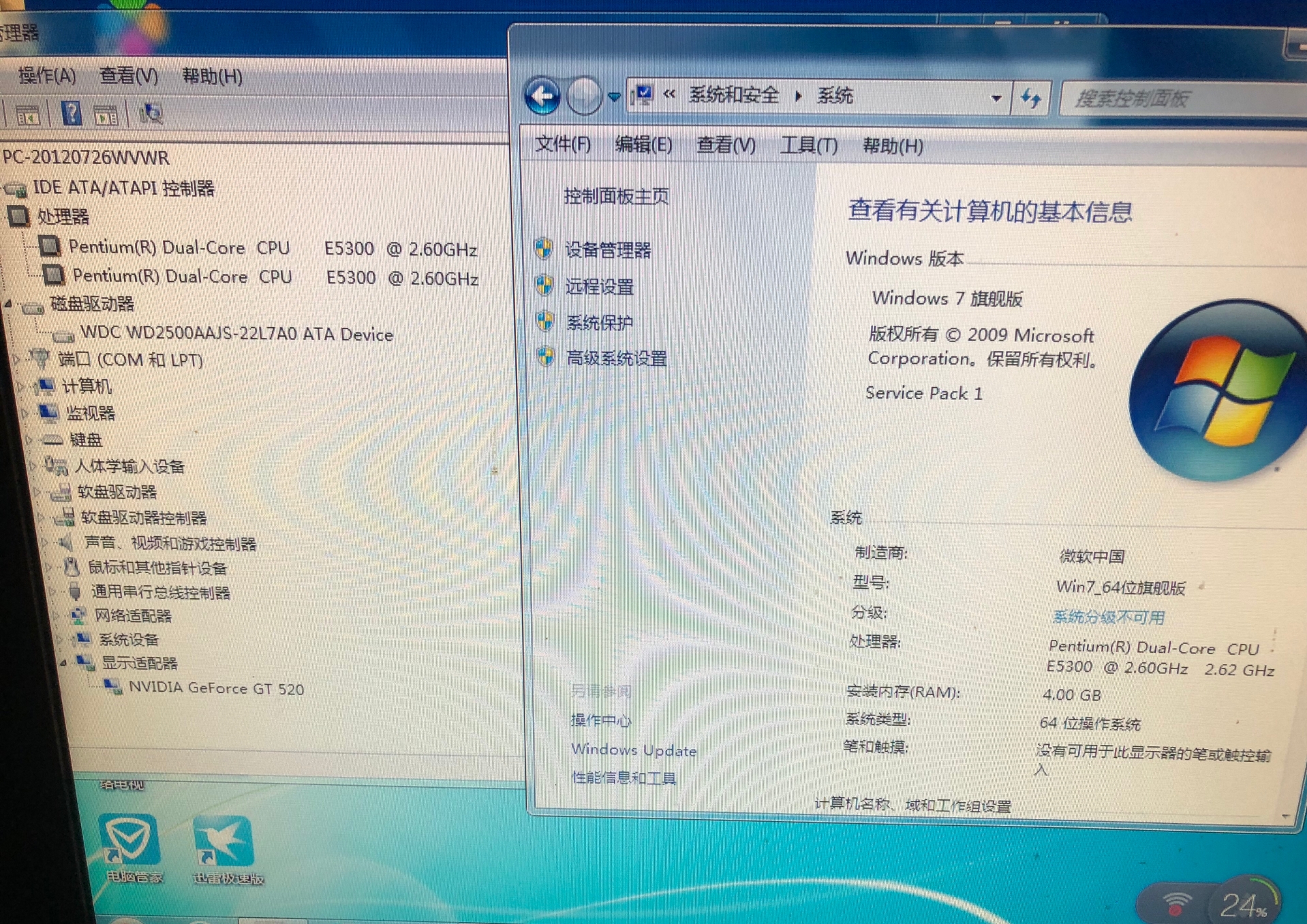Click the show/hide console tree toolbar icon

(x=28, y=116)
